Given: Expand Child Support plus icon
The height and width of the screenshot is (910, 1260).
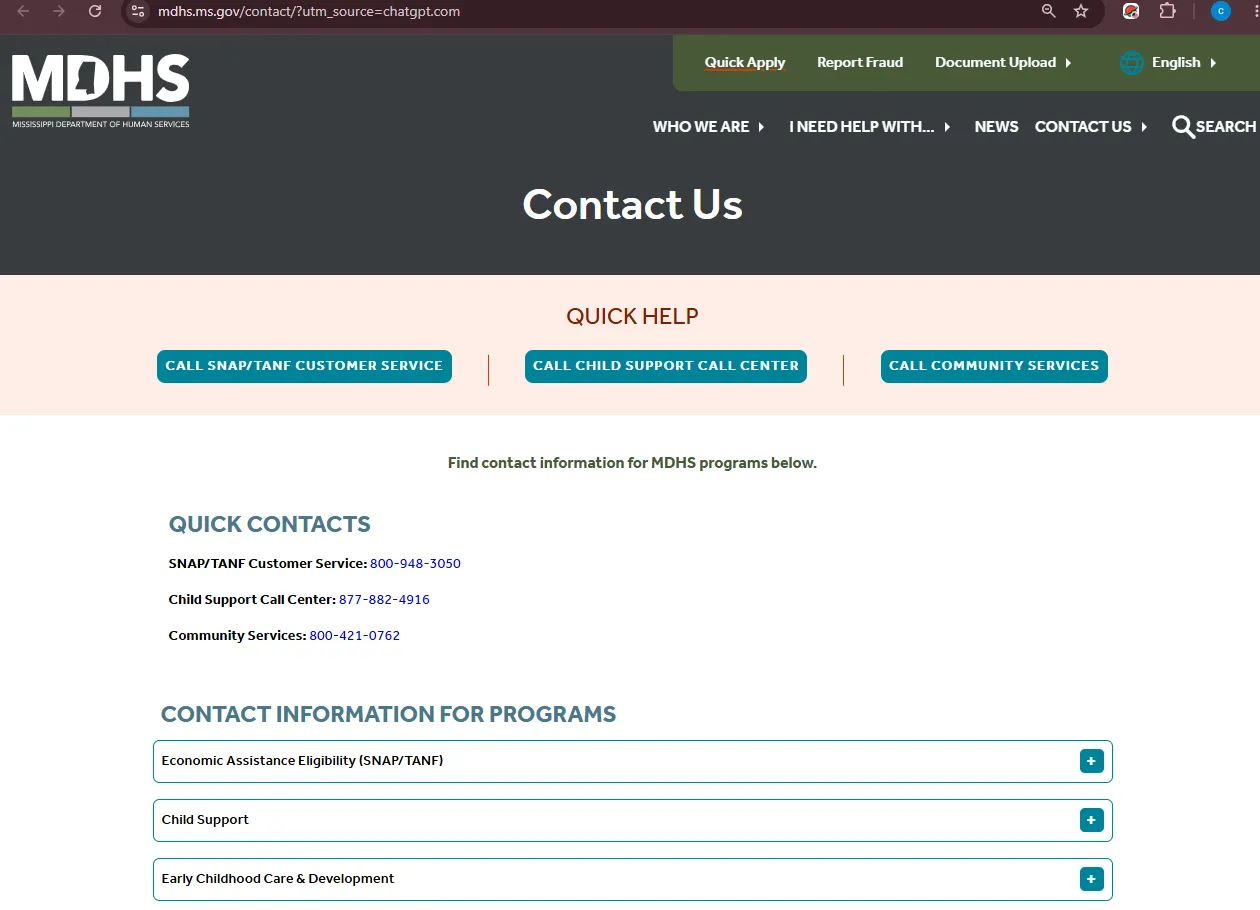Looking at the screenshot, I should (1091, 820).
